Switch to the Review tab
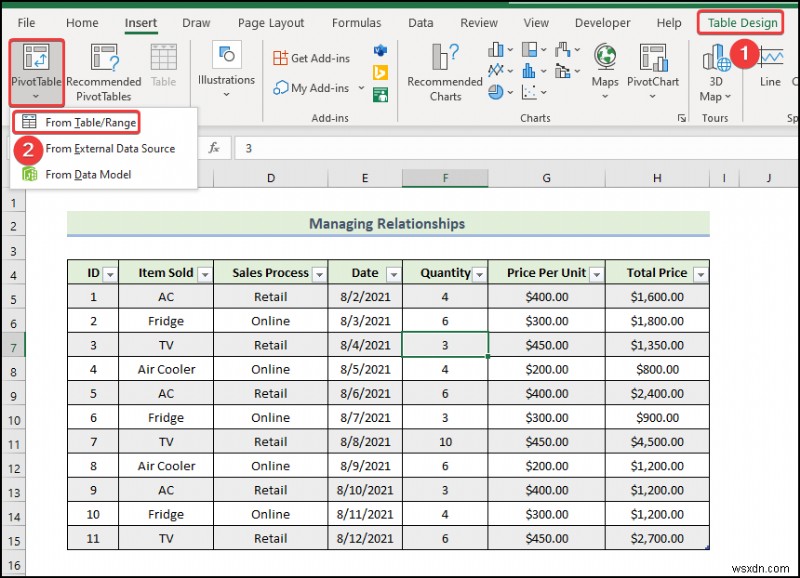This screenshot has height=578, width=800. pyautogui.click(x=479, y=23)
